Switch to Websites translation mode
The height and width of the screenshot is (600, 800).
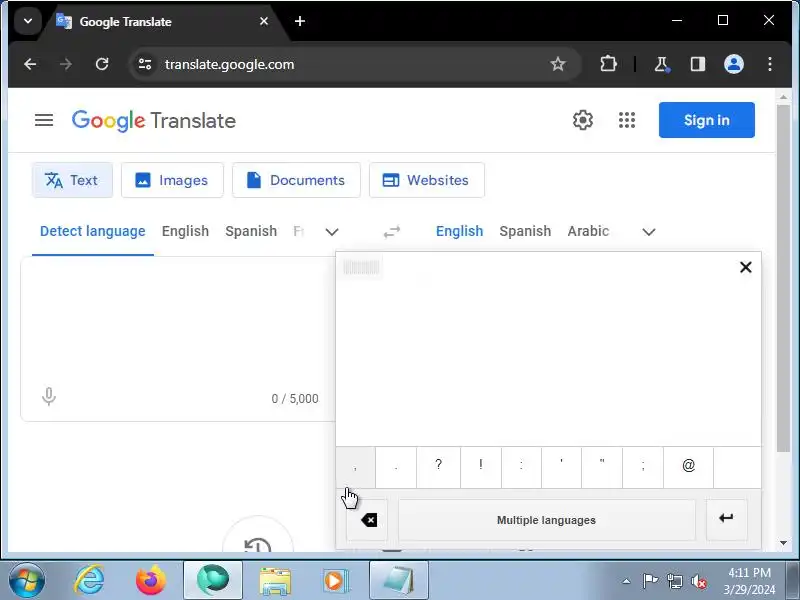point(427,180)
